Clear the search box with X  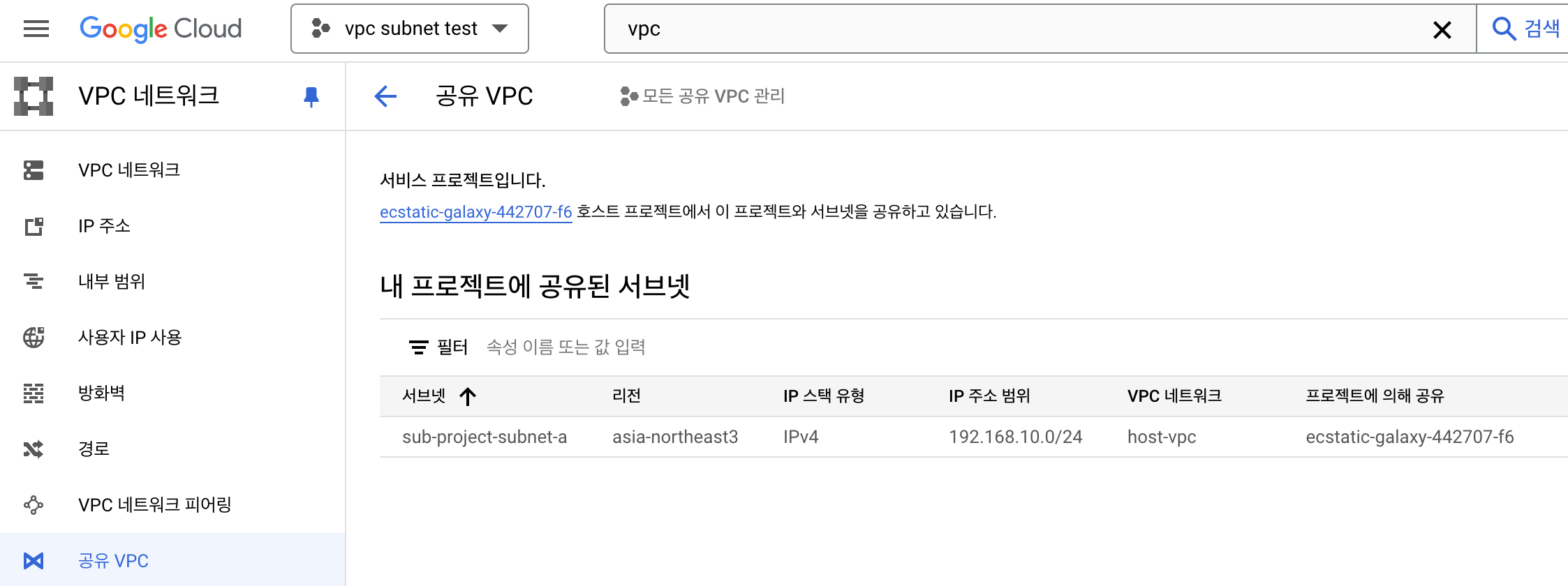coord(1442,29)
